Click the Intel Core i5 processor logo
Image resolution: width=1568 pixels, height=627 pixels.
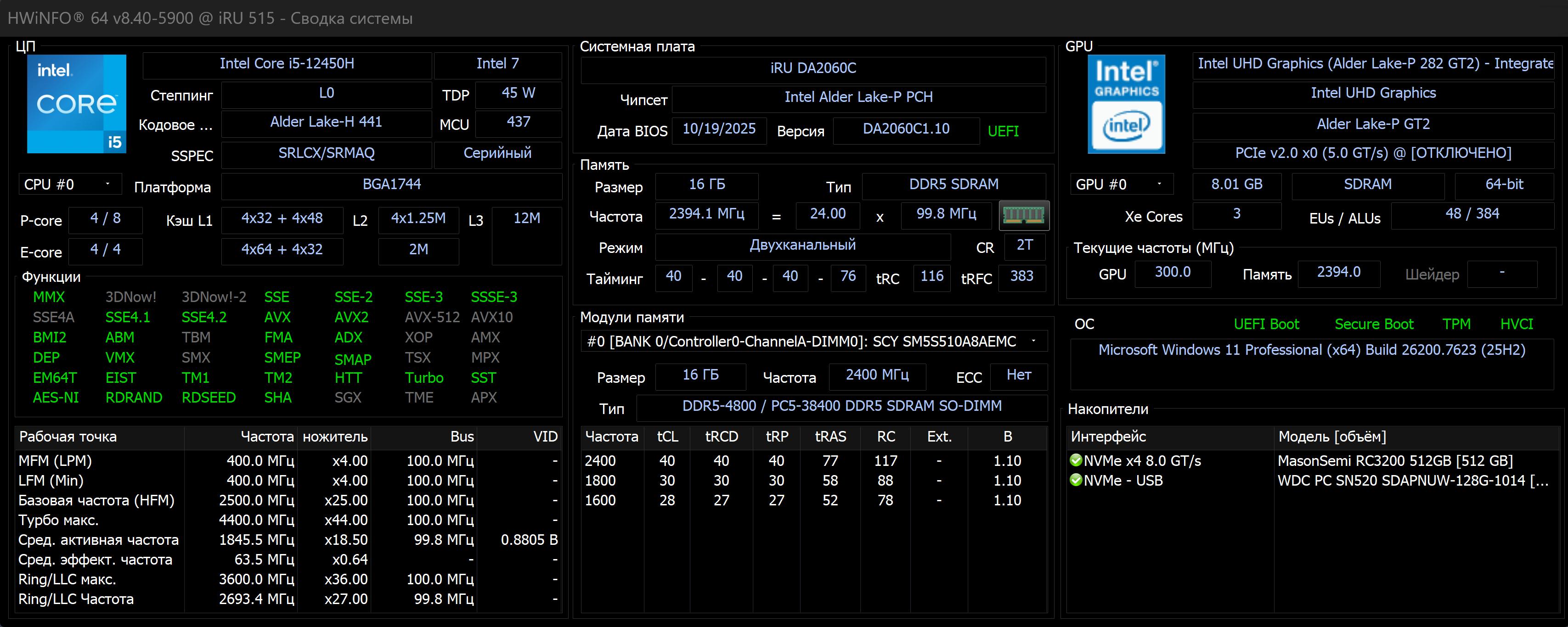tap(77, 103)
